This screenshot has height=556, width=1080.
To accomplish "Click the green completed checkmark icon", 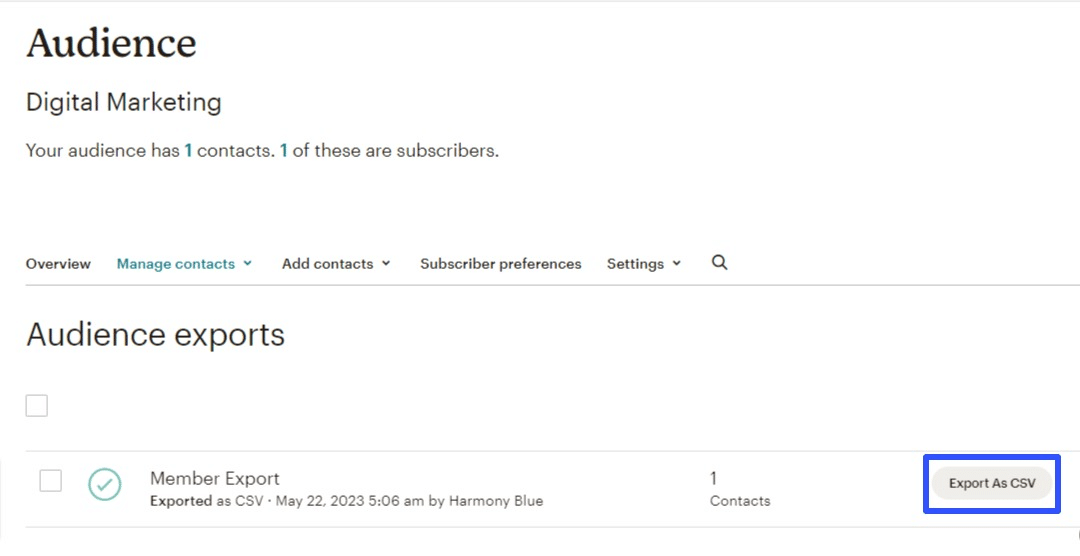I will coord(105,484).
